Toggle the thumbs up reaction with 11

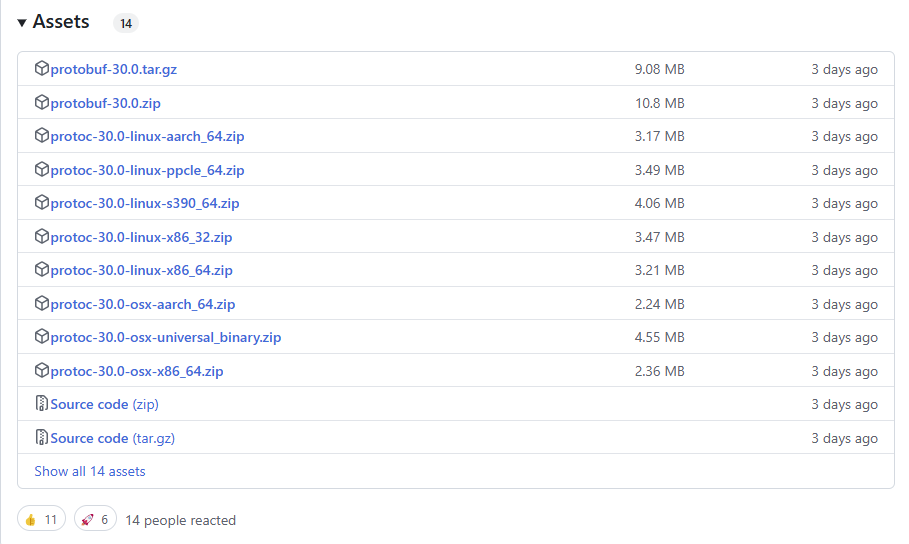click(41, 519)
